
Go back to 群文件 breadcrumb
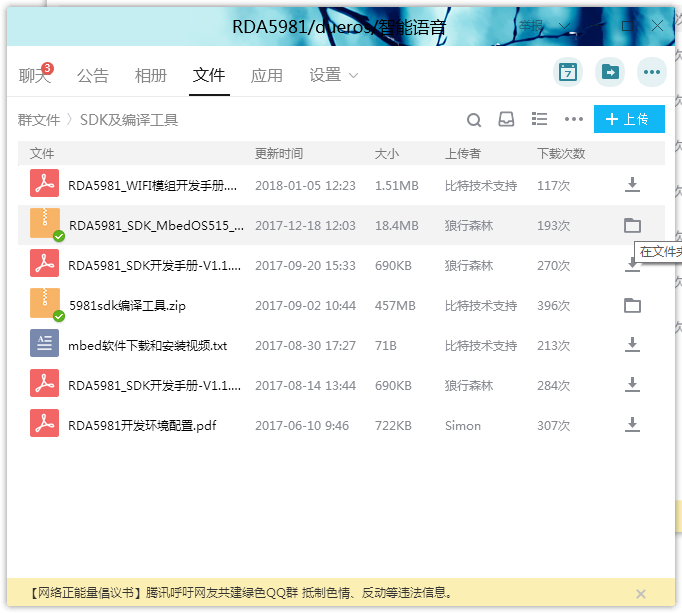[39, 120]
